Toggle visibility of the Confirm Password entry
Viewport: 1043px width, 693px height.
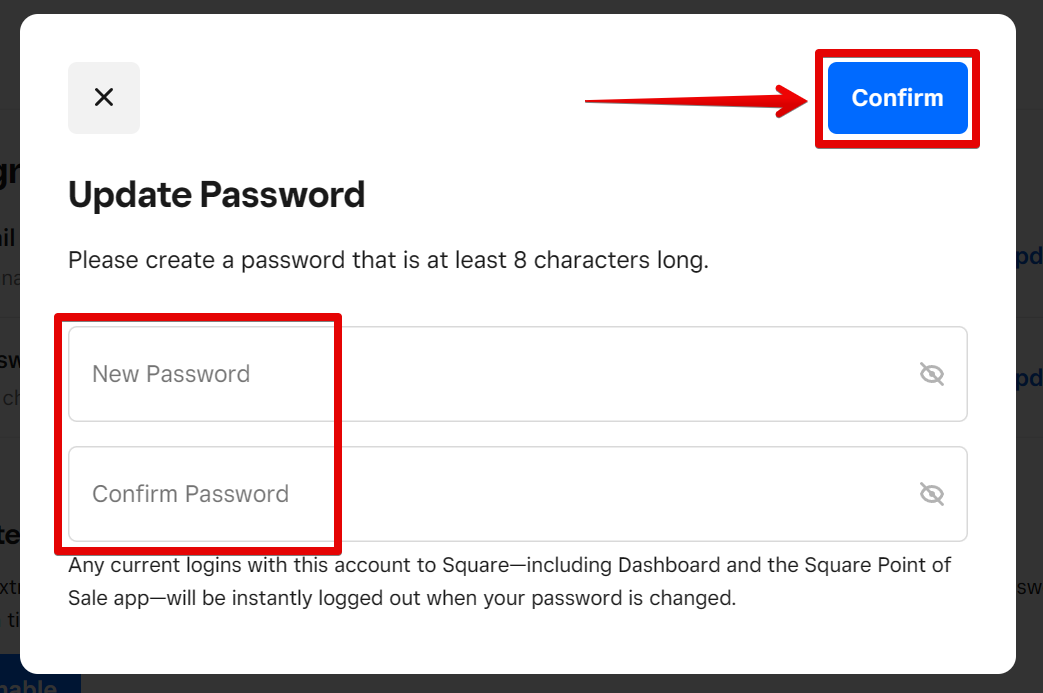(931, 494)
